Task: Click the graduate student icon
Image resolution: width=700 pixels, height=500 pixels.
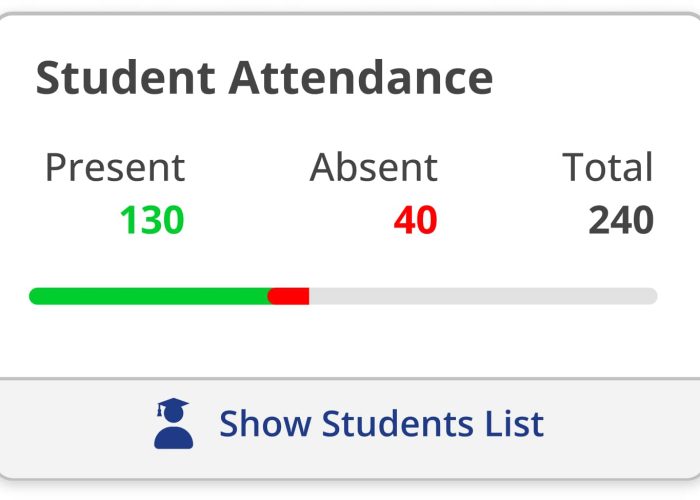Action: (173, 423)
